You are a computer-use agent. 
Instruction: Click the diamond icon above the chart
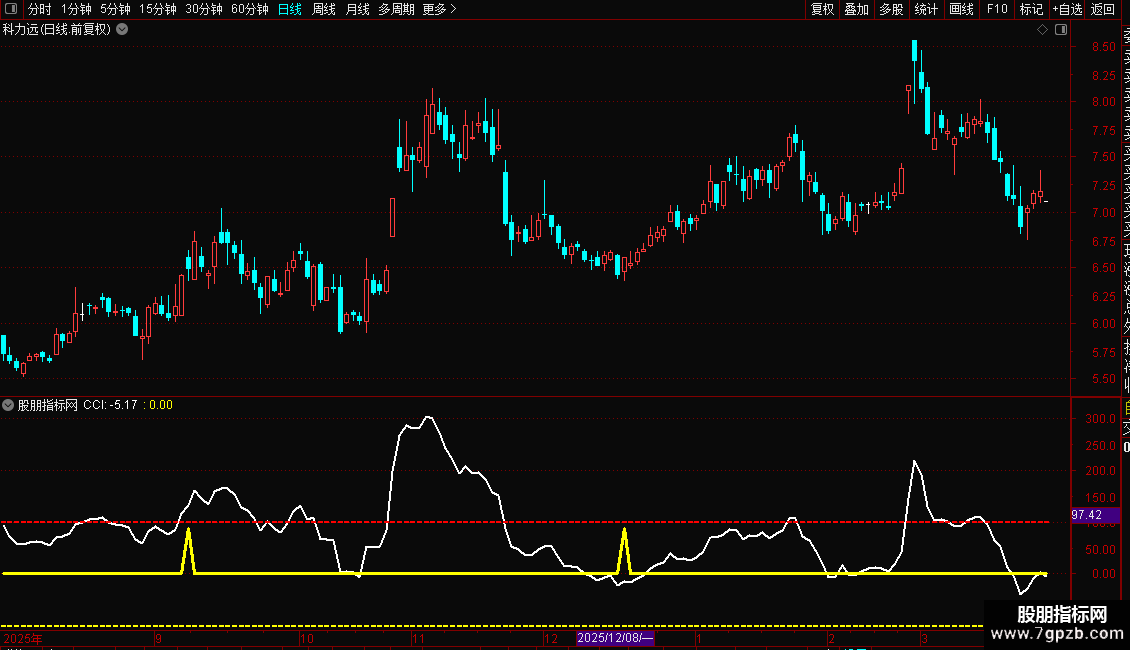[1042, 30]
